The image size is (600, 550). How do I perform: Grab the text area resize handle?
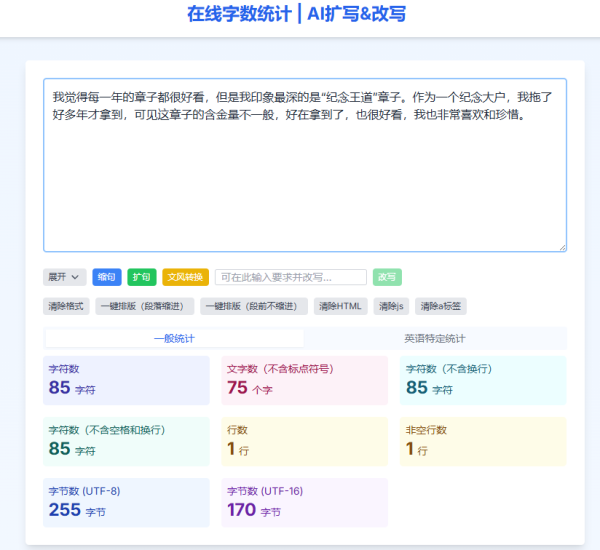click(562, 248)
